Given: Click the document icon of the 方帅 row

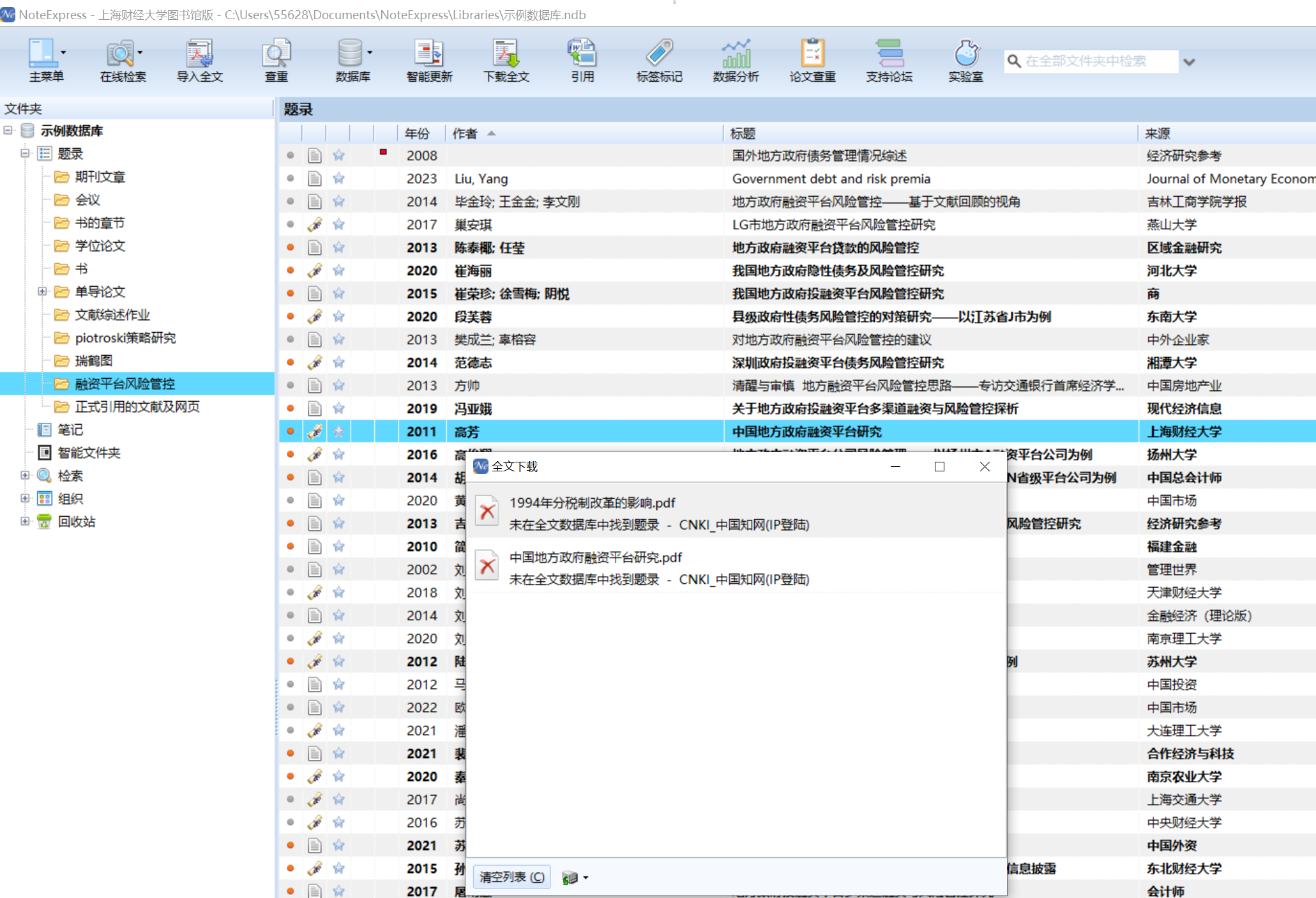Looking at the screenshot, I should [314, 385].
